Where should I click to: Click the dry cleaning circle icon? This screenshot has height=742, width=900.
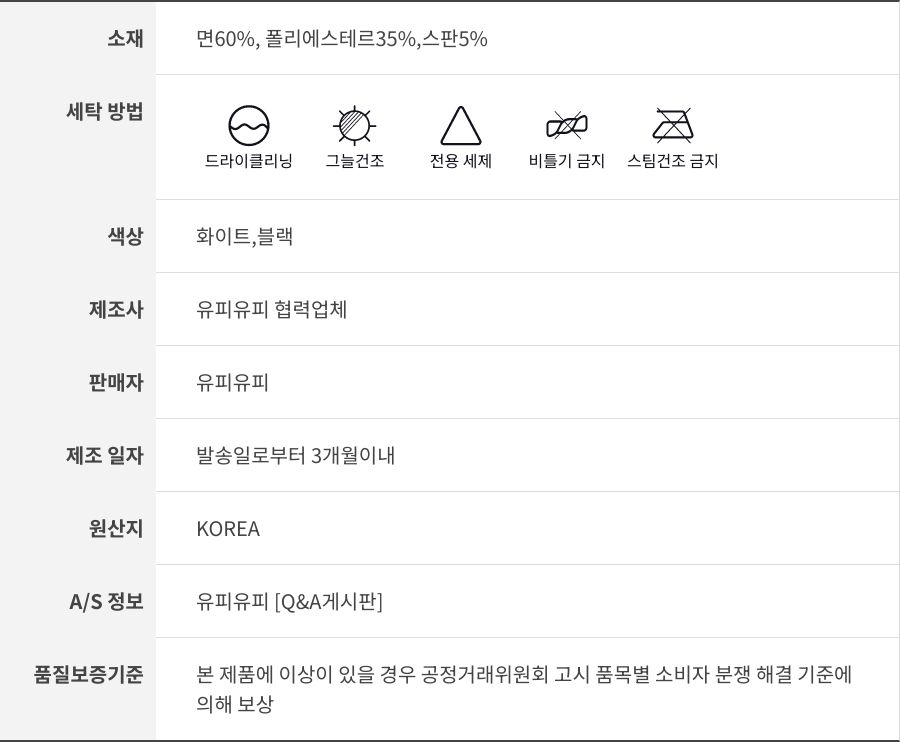[x=249, y=126]
